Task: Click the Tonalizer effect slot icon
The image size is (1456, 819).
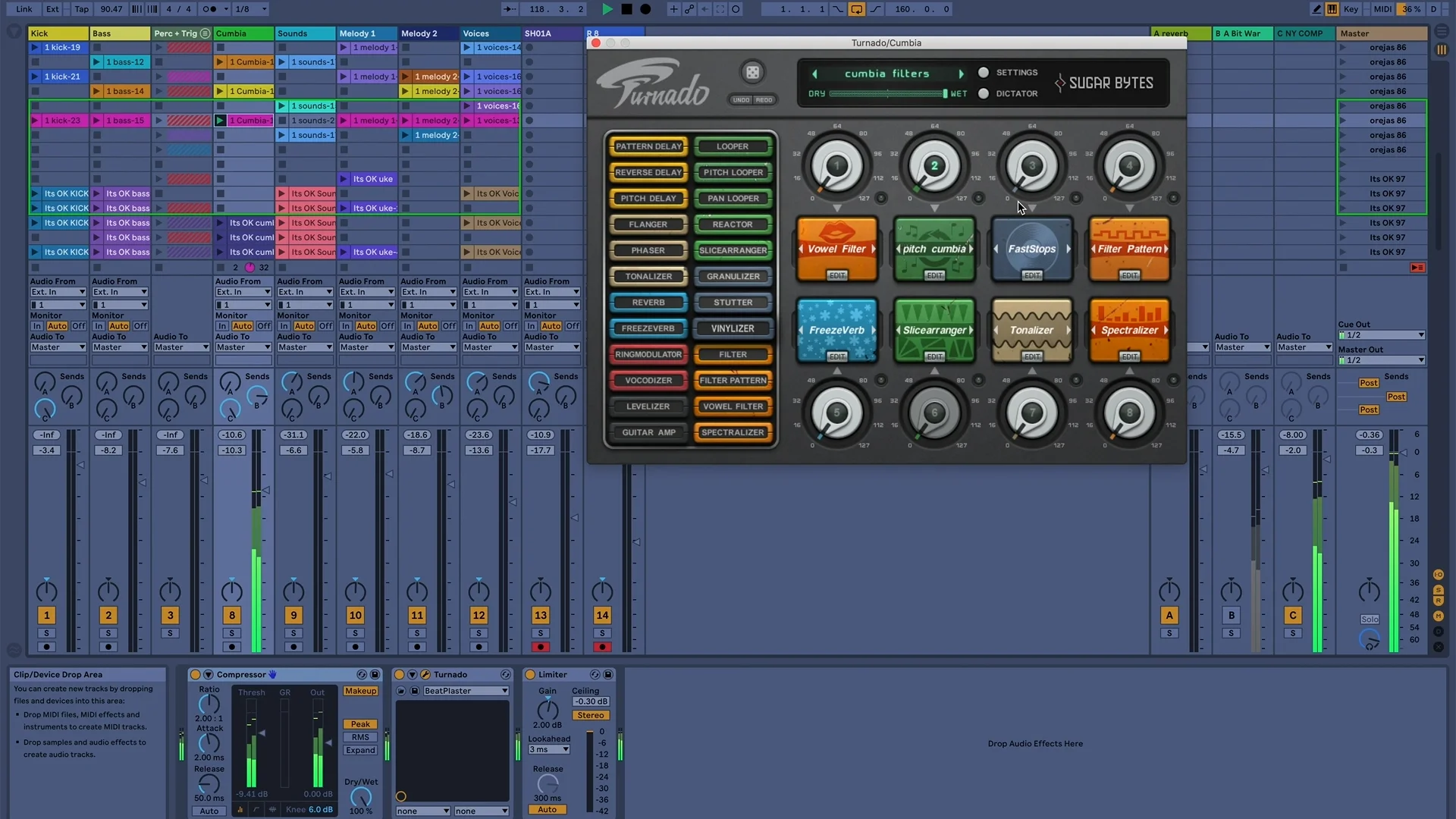Action: [1031, 330]
